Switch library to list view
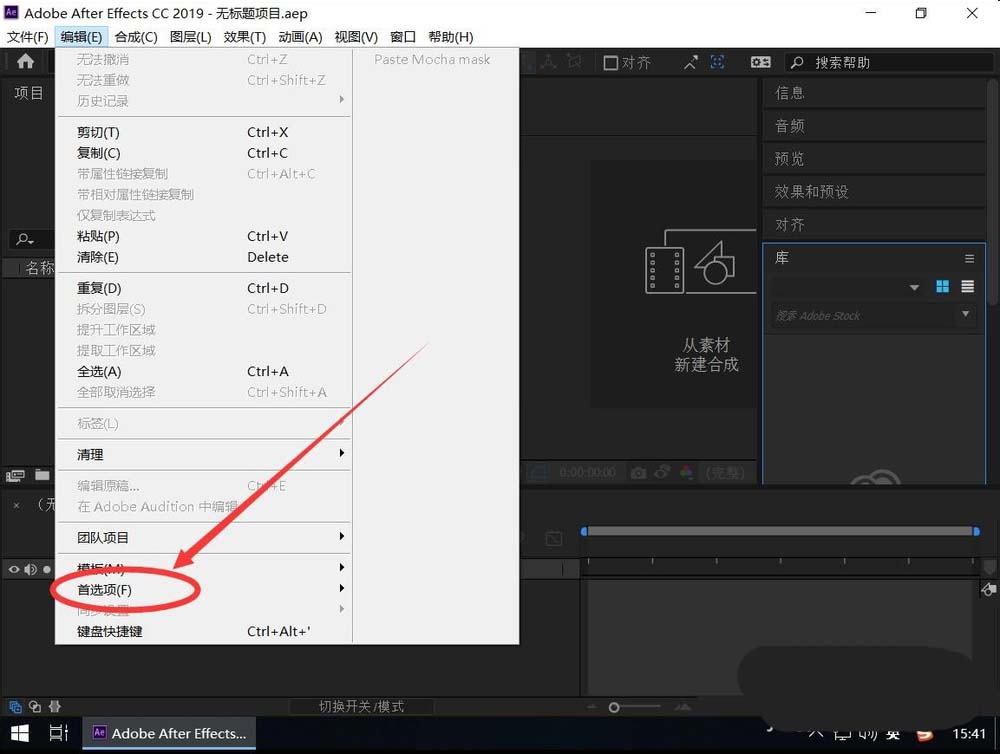1000x754 pixels. [967, 286]
